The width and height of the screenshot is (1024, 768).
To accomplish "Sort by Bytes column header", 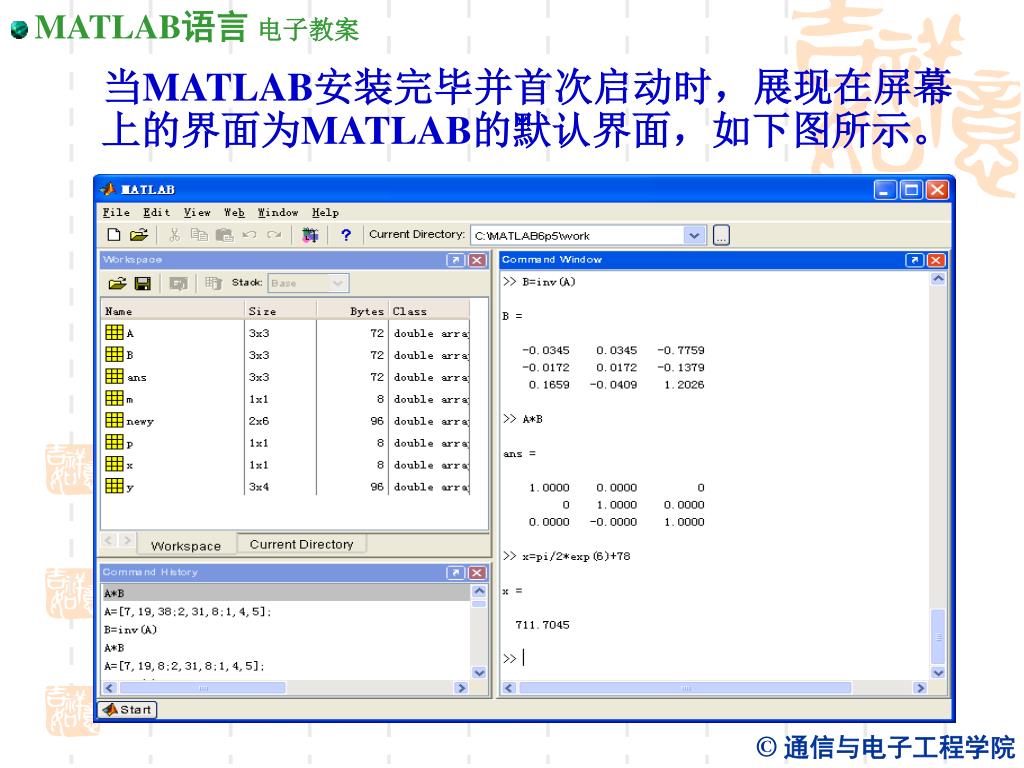I will (x=353, y=312).
